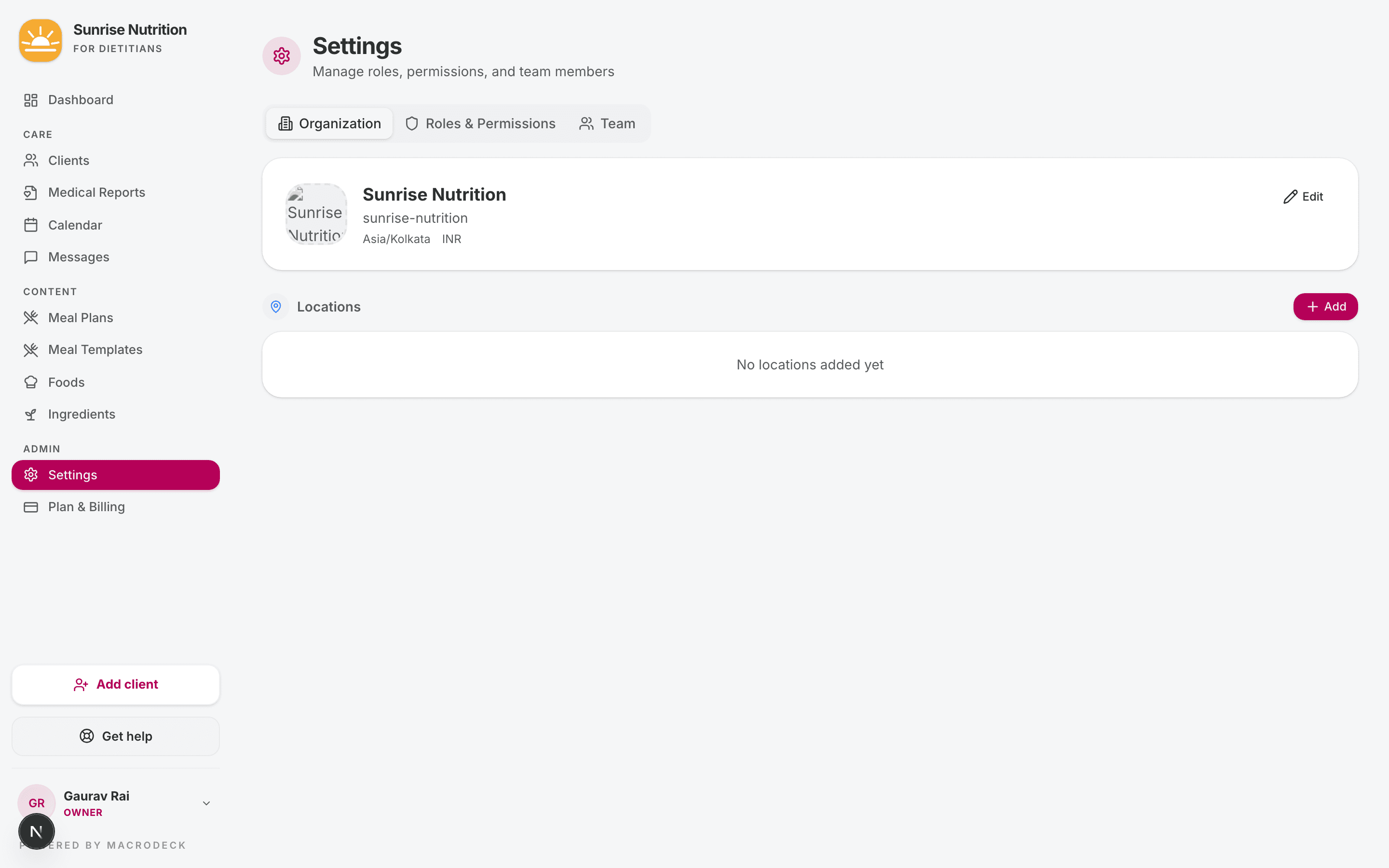Screen dimensions: 1389x868
Task: Click the Ingredients sprout icon
Action: (x=30, y=415)
